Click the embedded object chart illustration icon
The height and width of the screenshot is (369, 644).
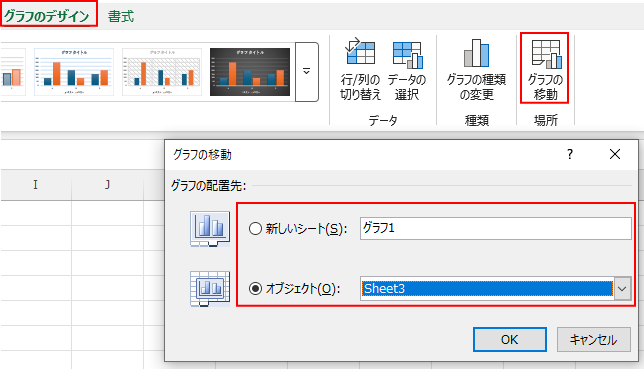click(x=210, y=288)
